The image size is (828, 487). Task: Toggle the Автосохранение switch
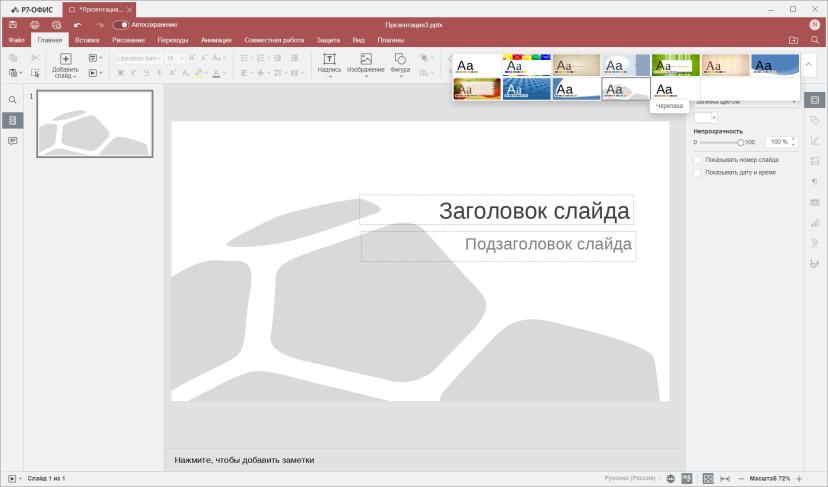coord(121,25)
